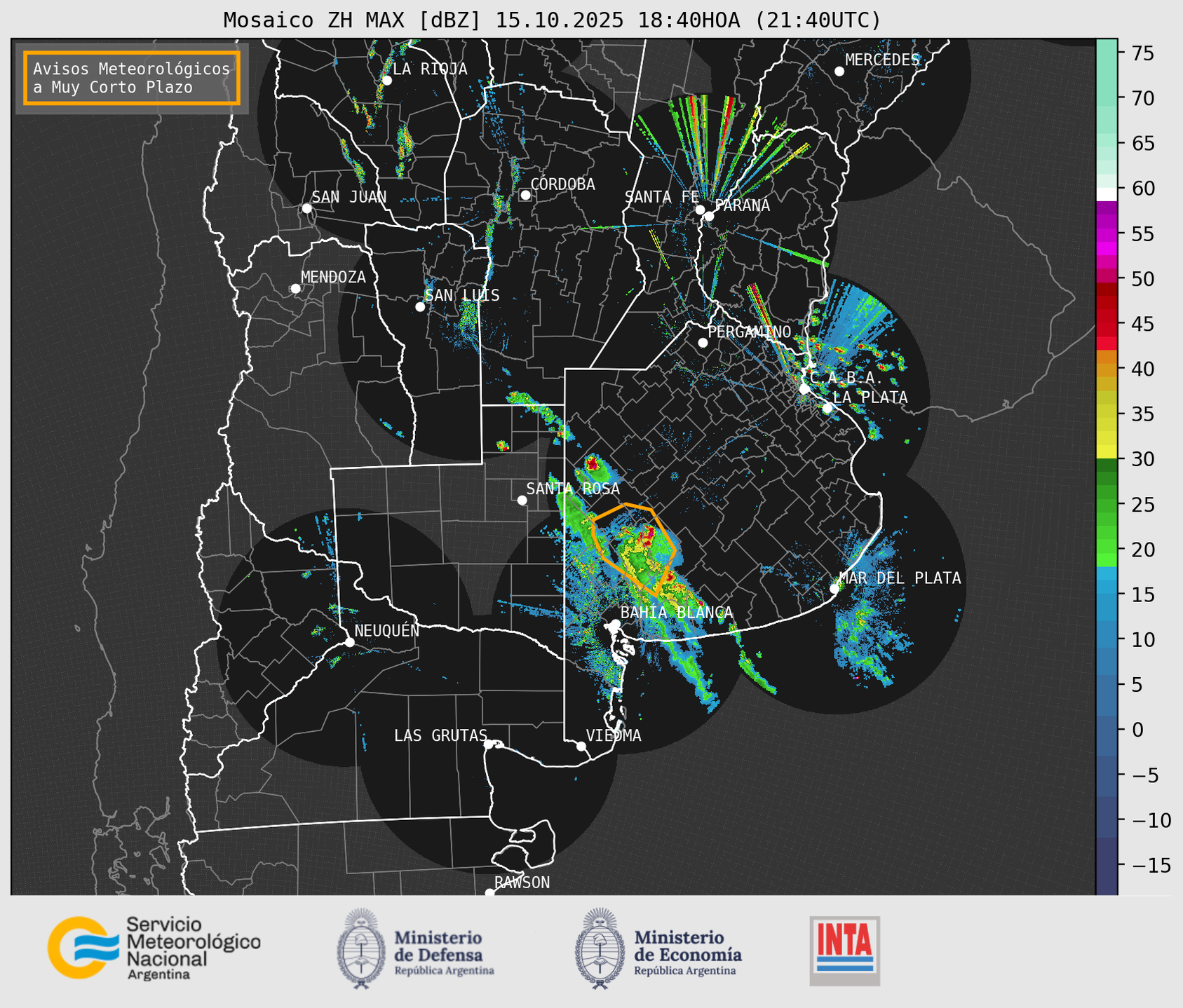
Task: Select the Bahía Blanca city marker dot
Action: click(615, 624)
